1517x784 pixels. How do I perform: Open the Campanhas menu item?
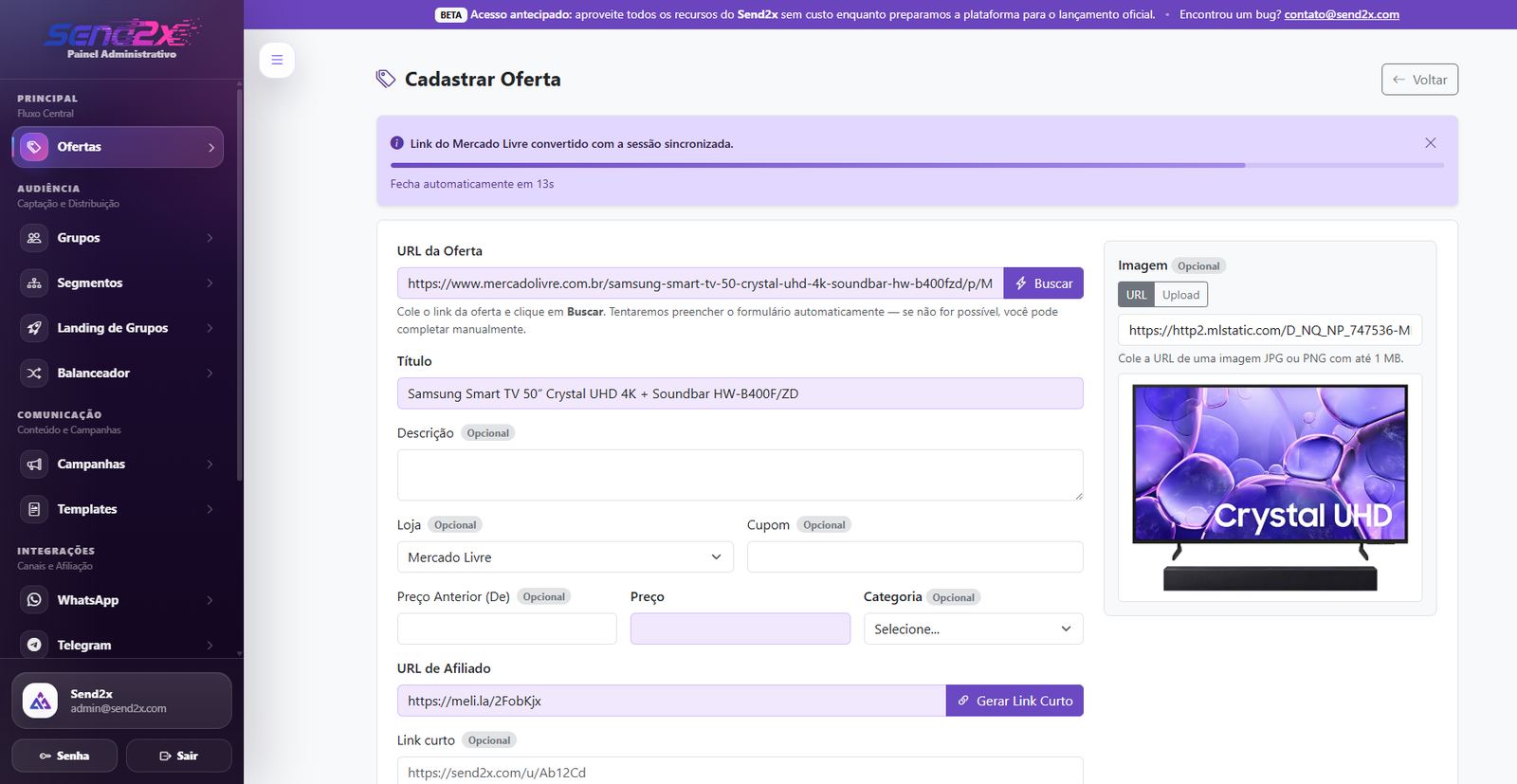[x=118, y=464]
